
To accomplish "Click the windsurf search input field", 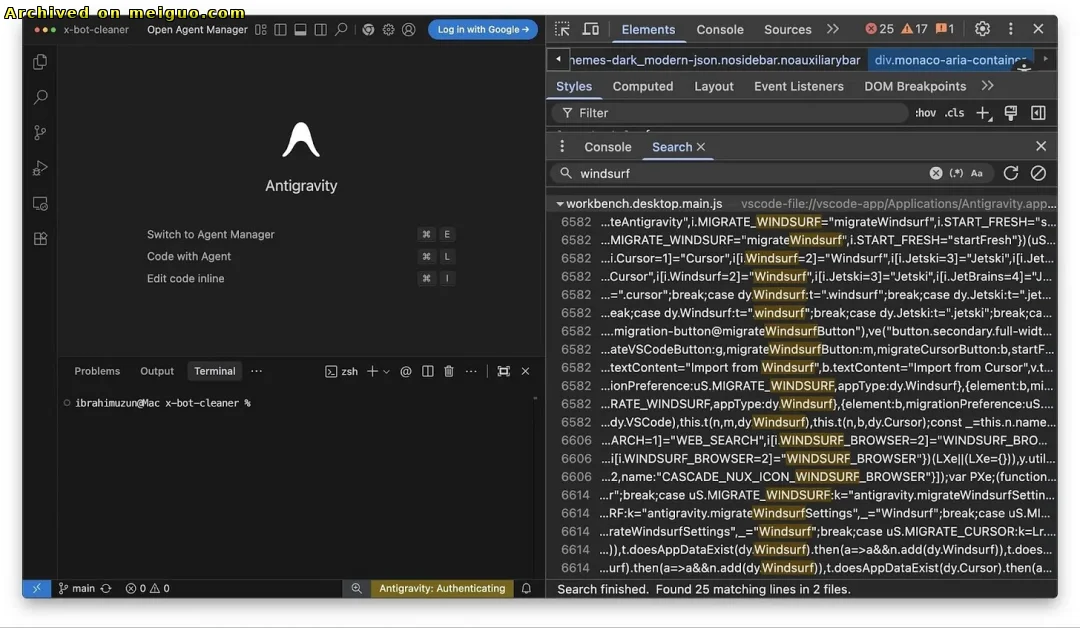I will [x=750, y=173].
